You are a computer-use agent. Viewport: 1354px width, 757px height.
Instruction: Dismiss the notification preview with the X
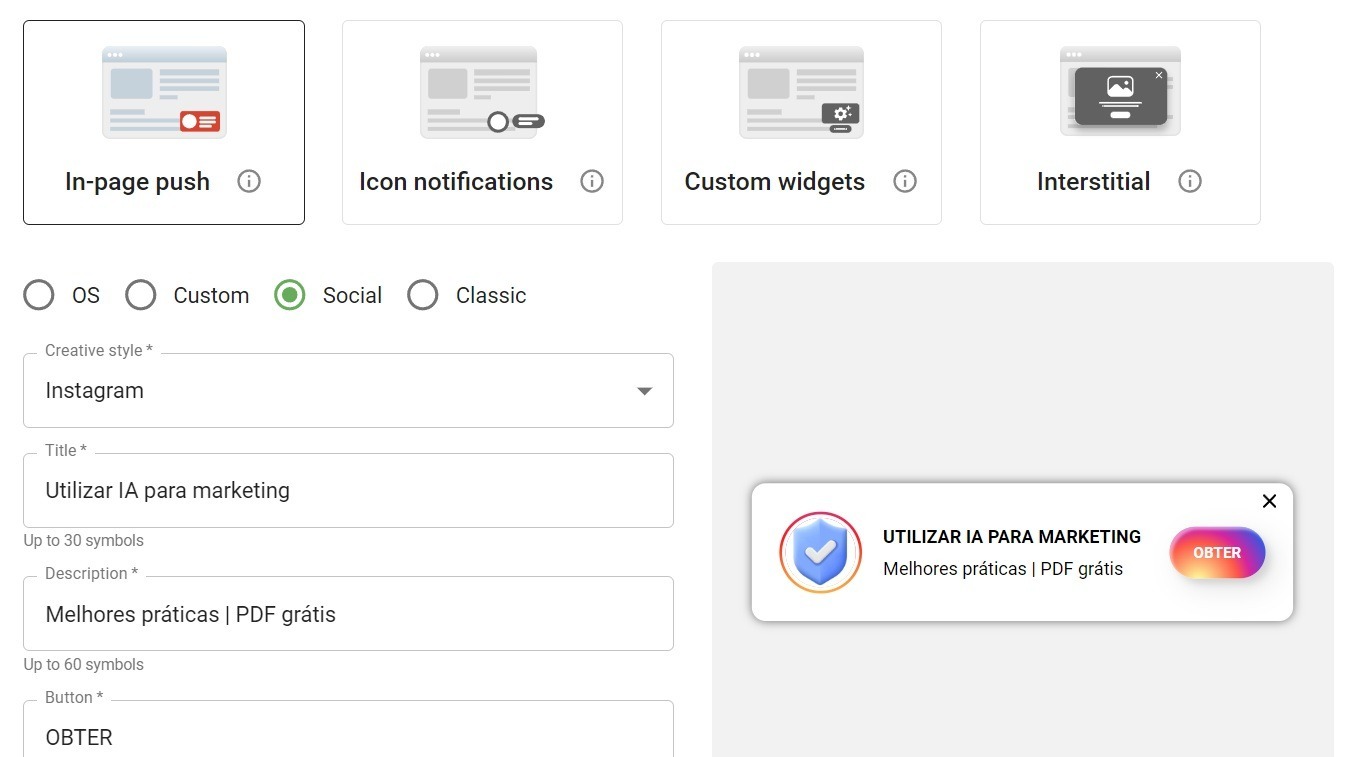point(1269,501)
